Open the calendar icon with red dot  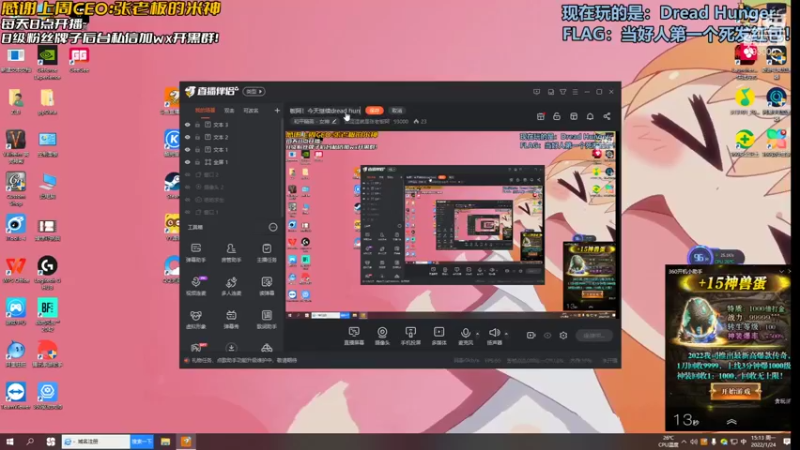point(541,116)
